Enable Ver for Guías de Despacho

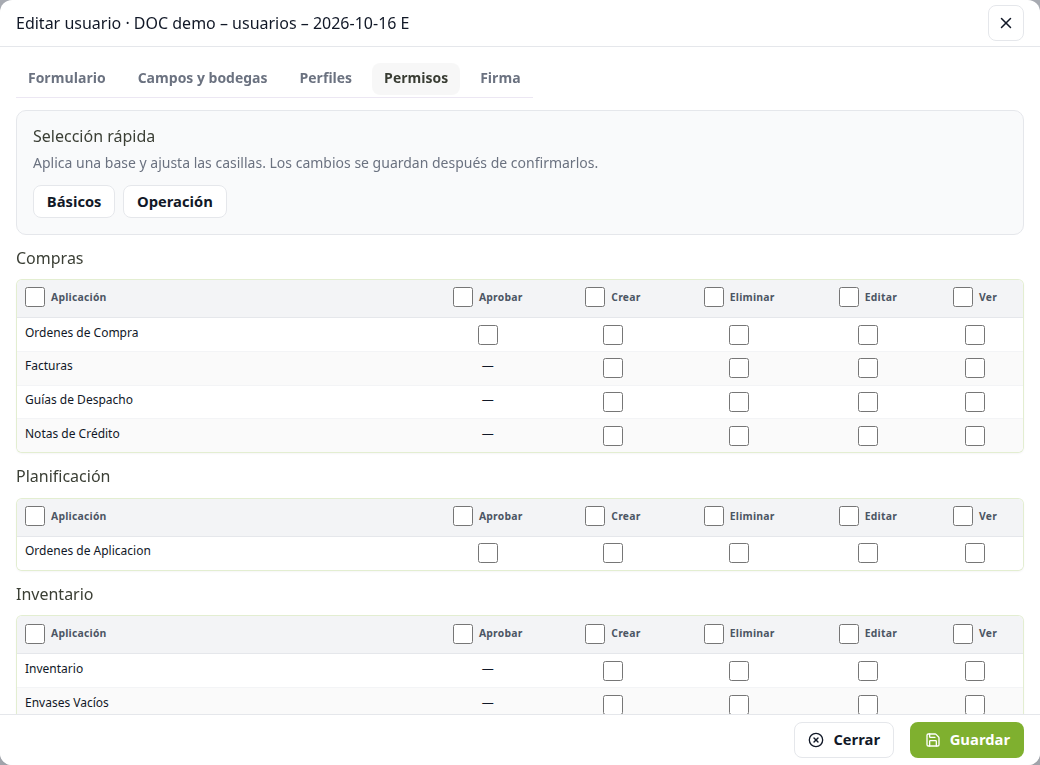pyautogui.click(x=975, y=402)
